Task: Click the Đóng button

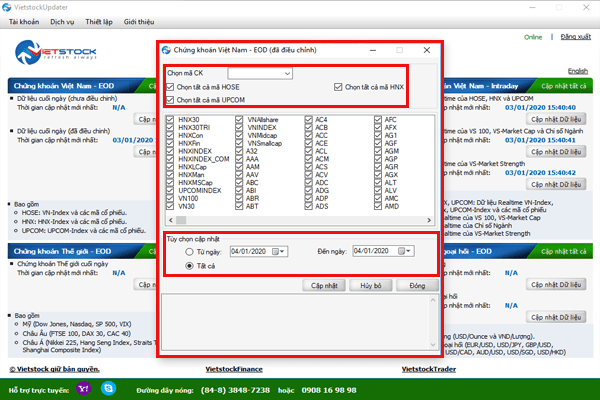Action: pos(417,286)
